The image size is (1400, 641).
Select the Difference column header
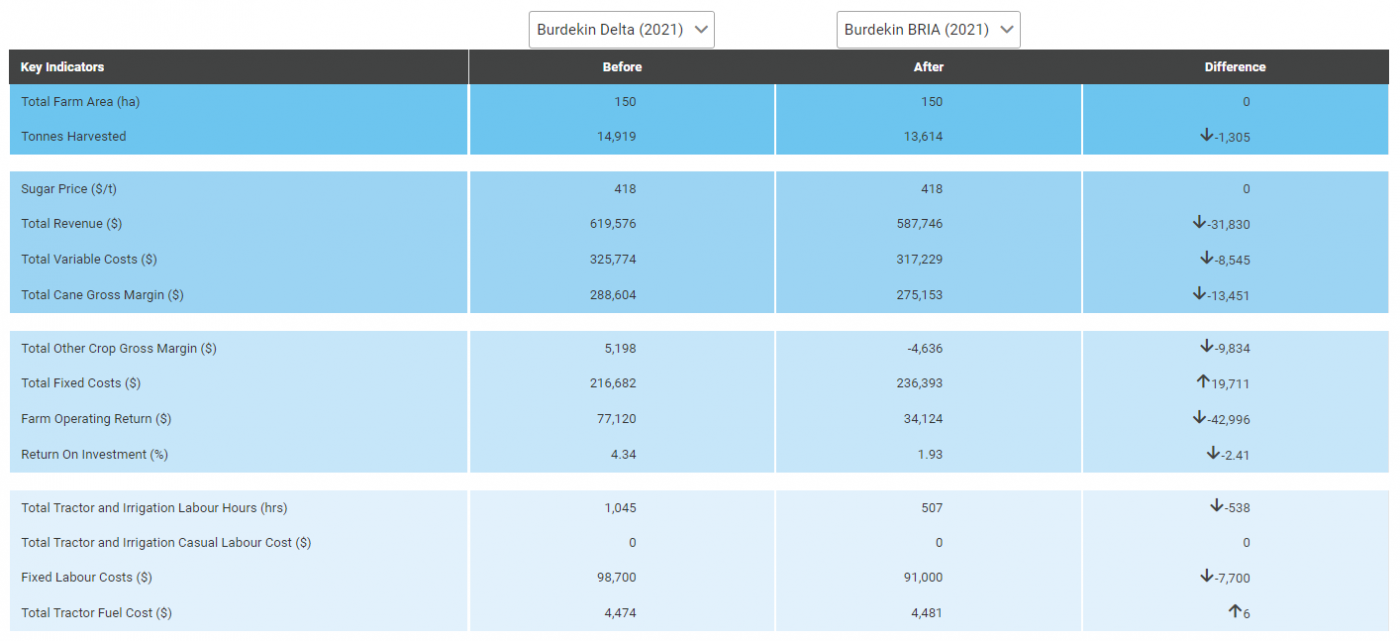click(1235, 67)
